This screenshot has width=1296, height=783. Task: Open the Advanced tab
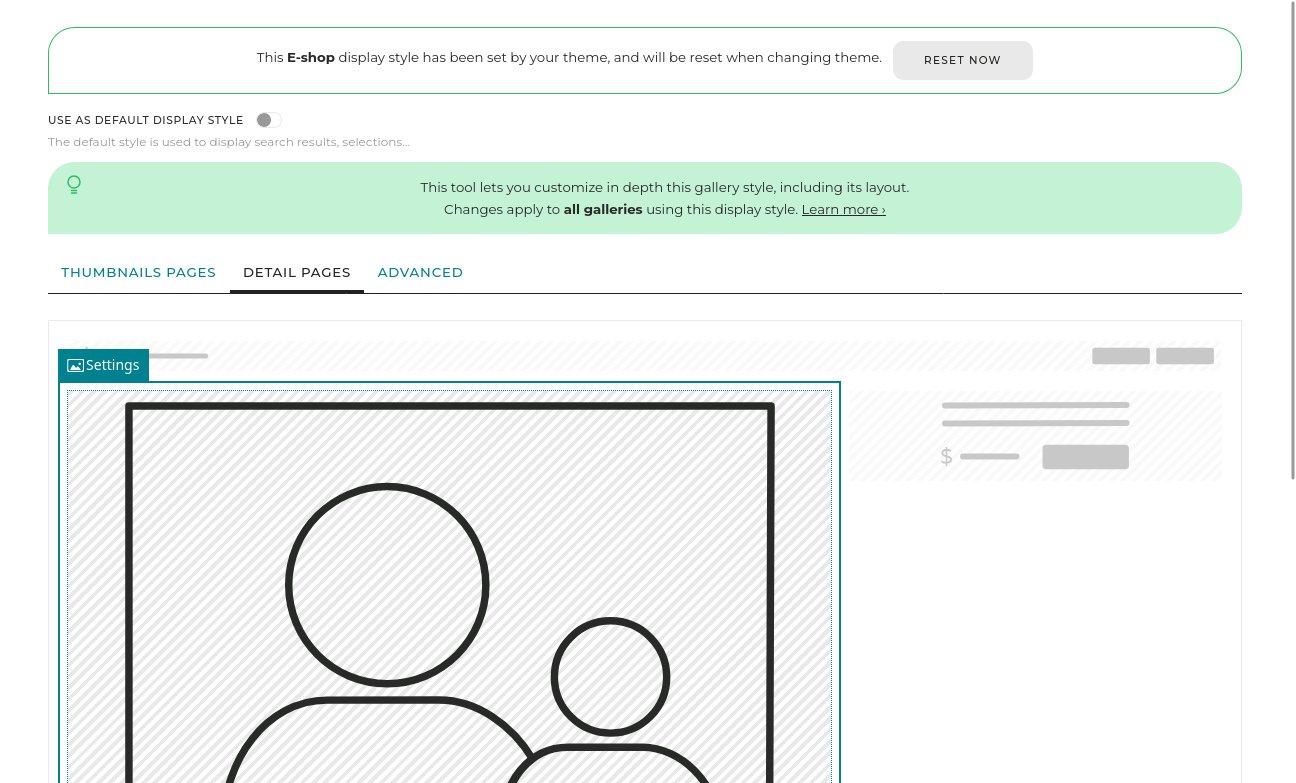click(420, 272)
